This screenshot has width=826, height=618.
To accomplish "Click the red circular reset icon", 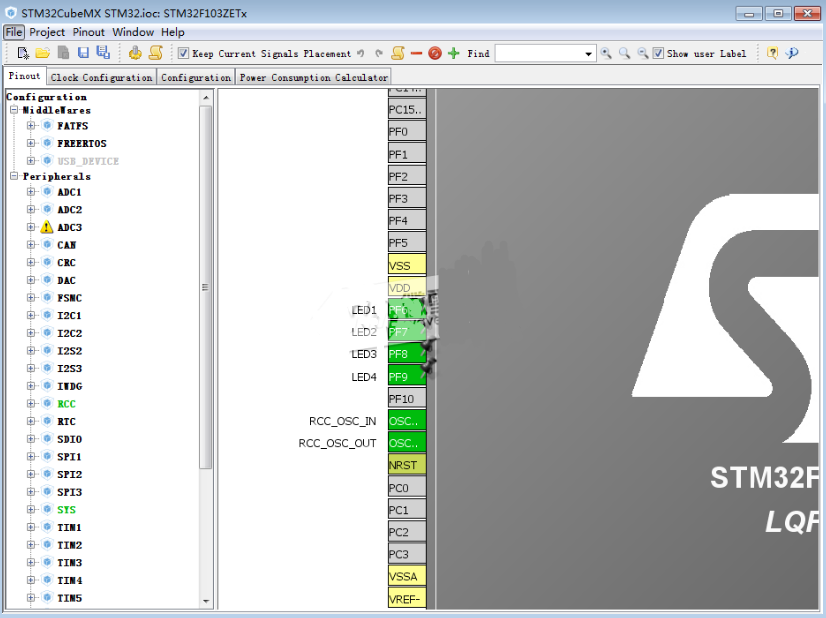I will (435, 53).
